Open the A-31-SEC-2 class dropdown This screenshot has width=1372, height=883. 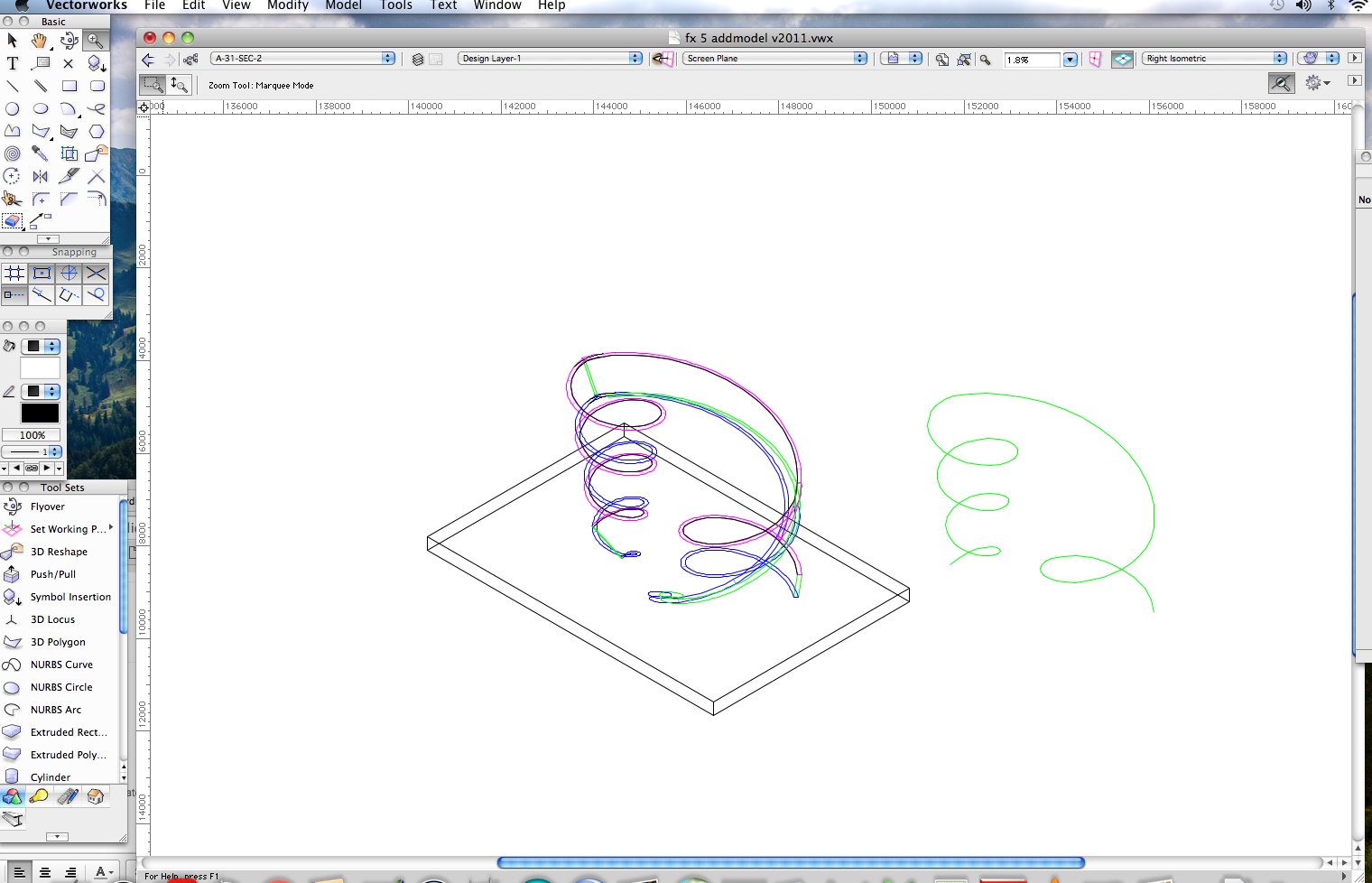[302, 58]
